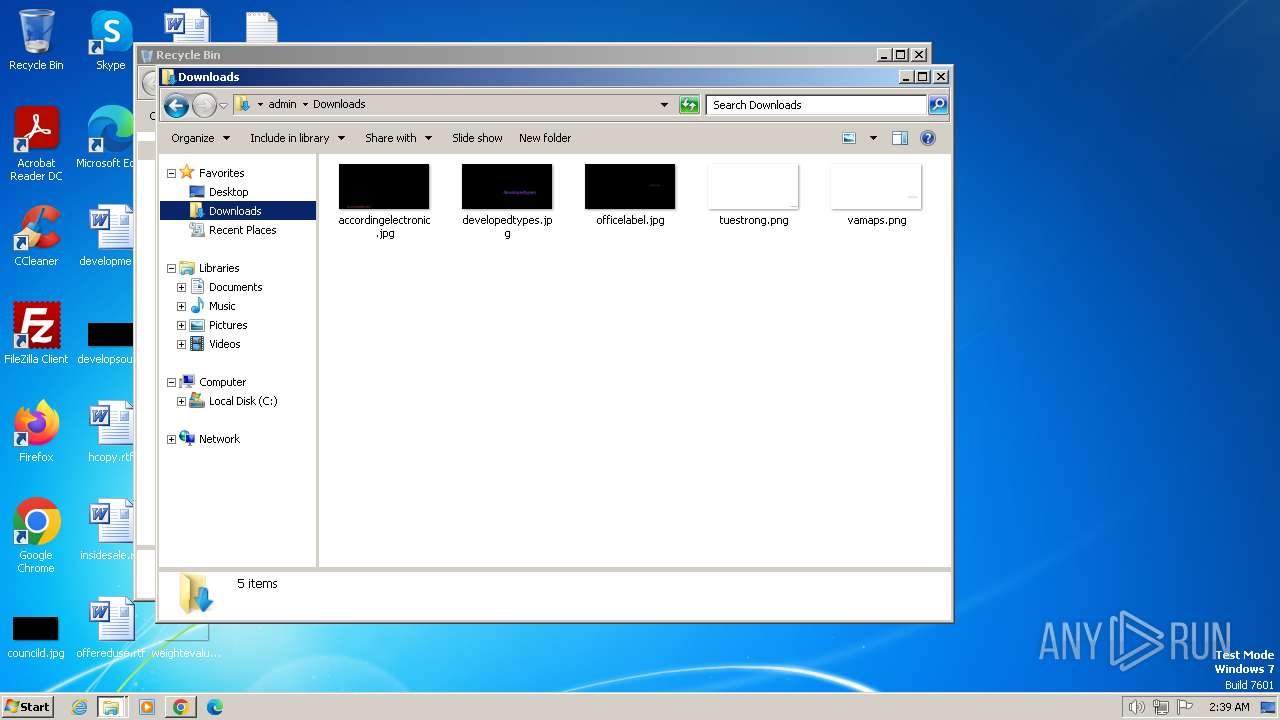Select the Documents library
1280x720 pixels.
(x=235, y=287)
